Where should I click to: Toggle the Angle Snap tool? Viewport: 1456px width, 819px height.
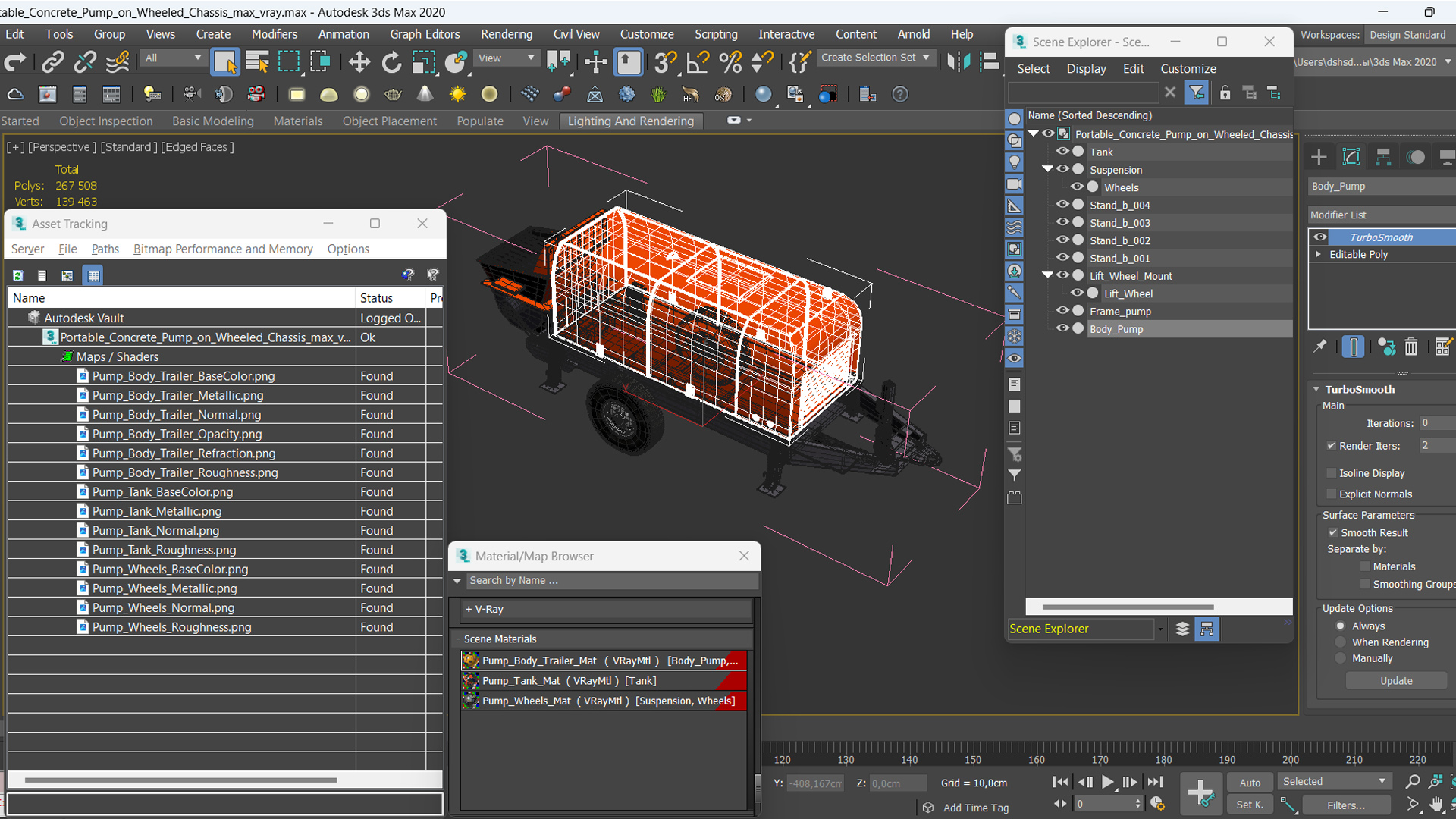(x=698, y=61)
